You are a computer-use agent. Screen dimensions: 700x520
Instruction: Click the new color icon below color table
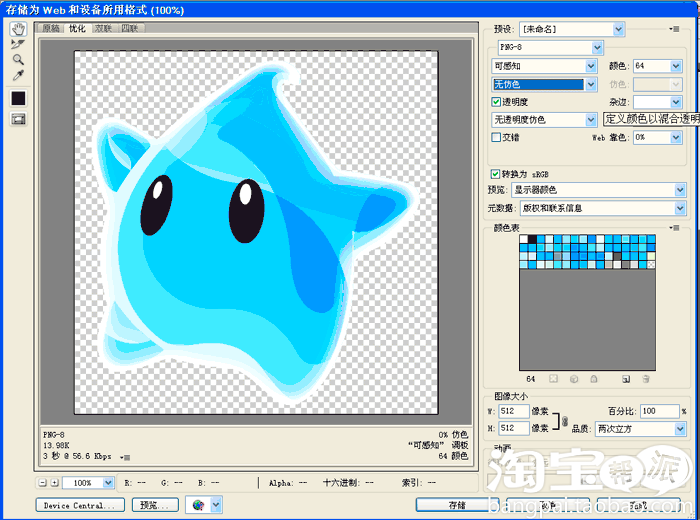click(x=626, y=379)
